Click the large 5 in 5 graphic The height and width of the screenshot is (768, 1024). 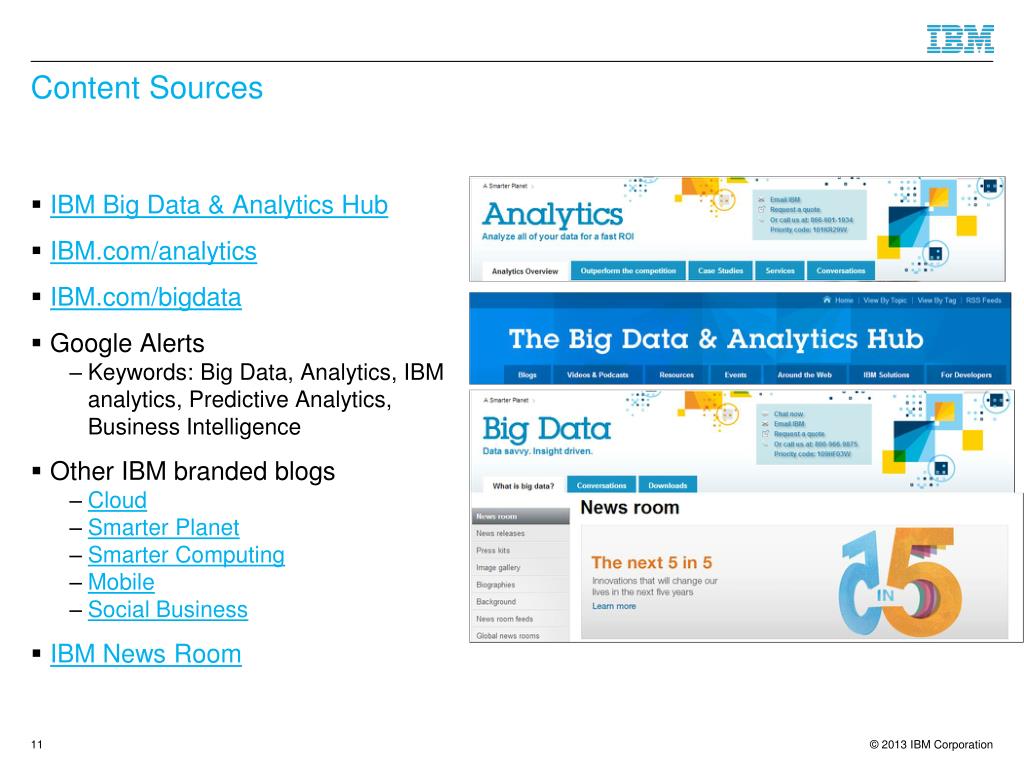[899, 583]
